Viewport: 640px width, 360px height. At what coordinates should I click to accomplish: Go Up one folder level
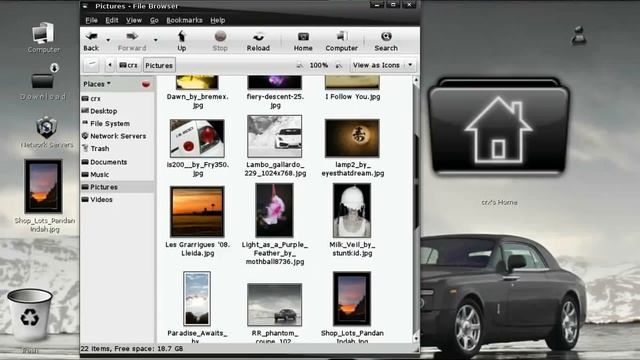click(182, 41)
